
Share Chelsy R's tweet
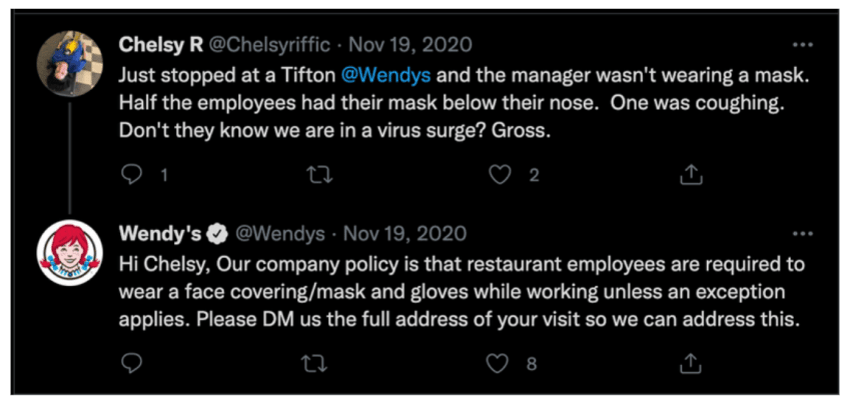pyautogui.click(x=691, y=174)
